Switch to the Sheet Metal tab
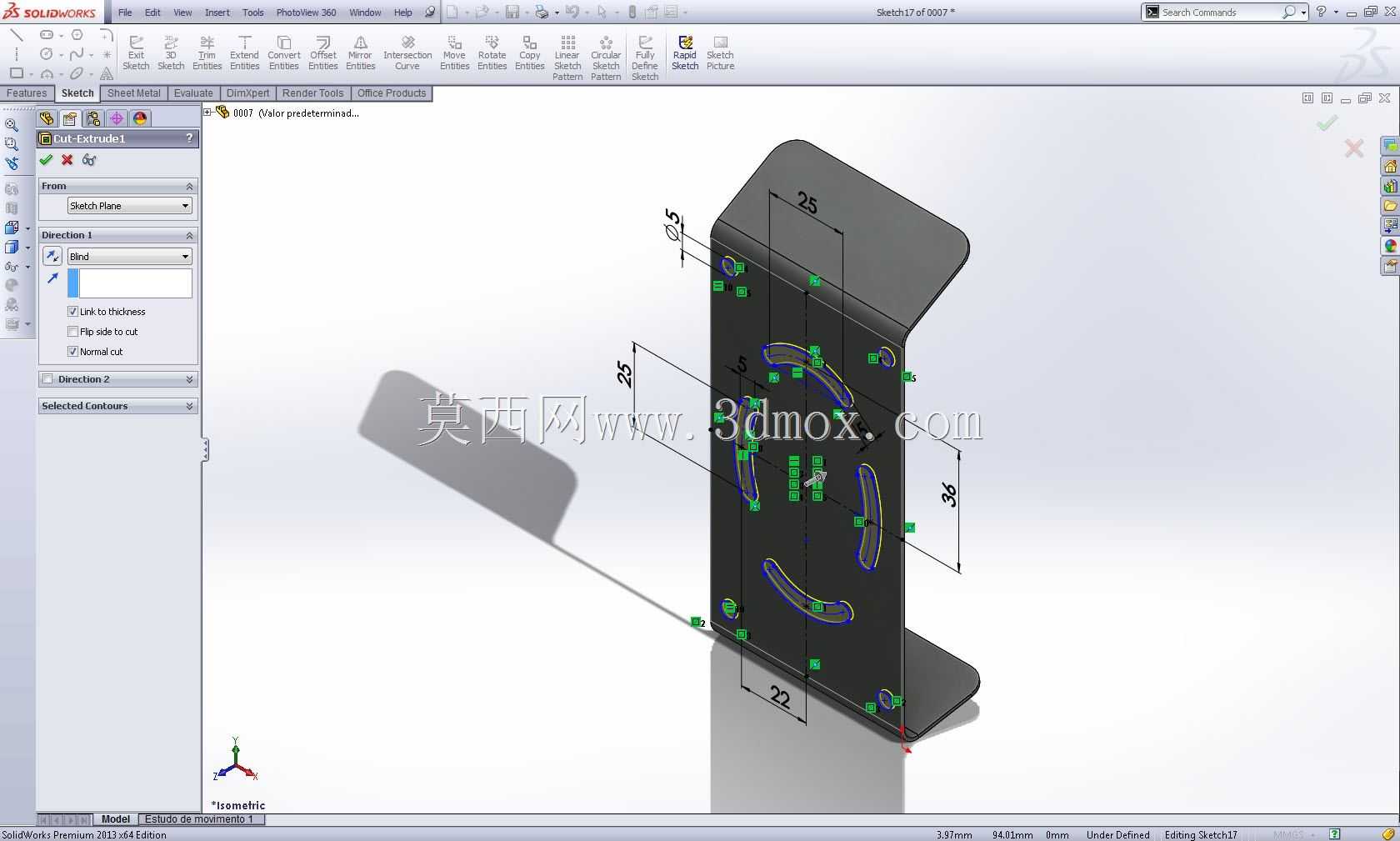Viewport: 1400px width, 841px height. 134,93
